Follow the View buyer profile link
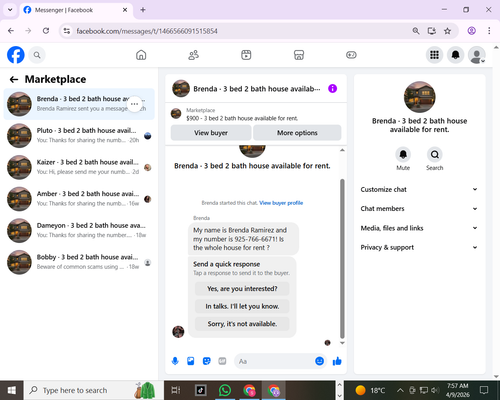500x400 pixels. click(x=281, y=203)
